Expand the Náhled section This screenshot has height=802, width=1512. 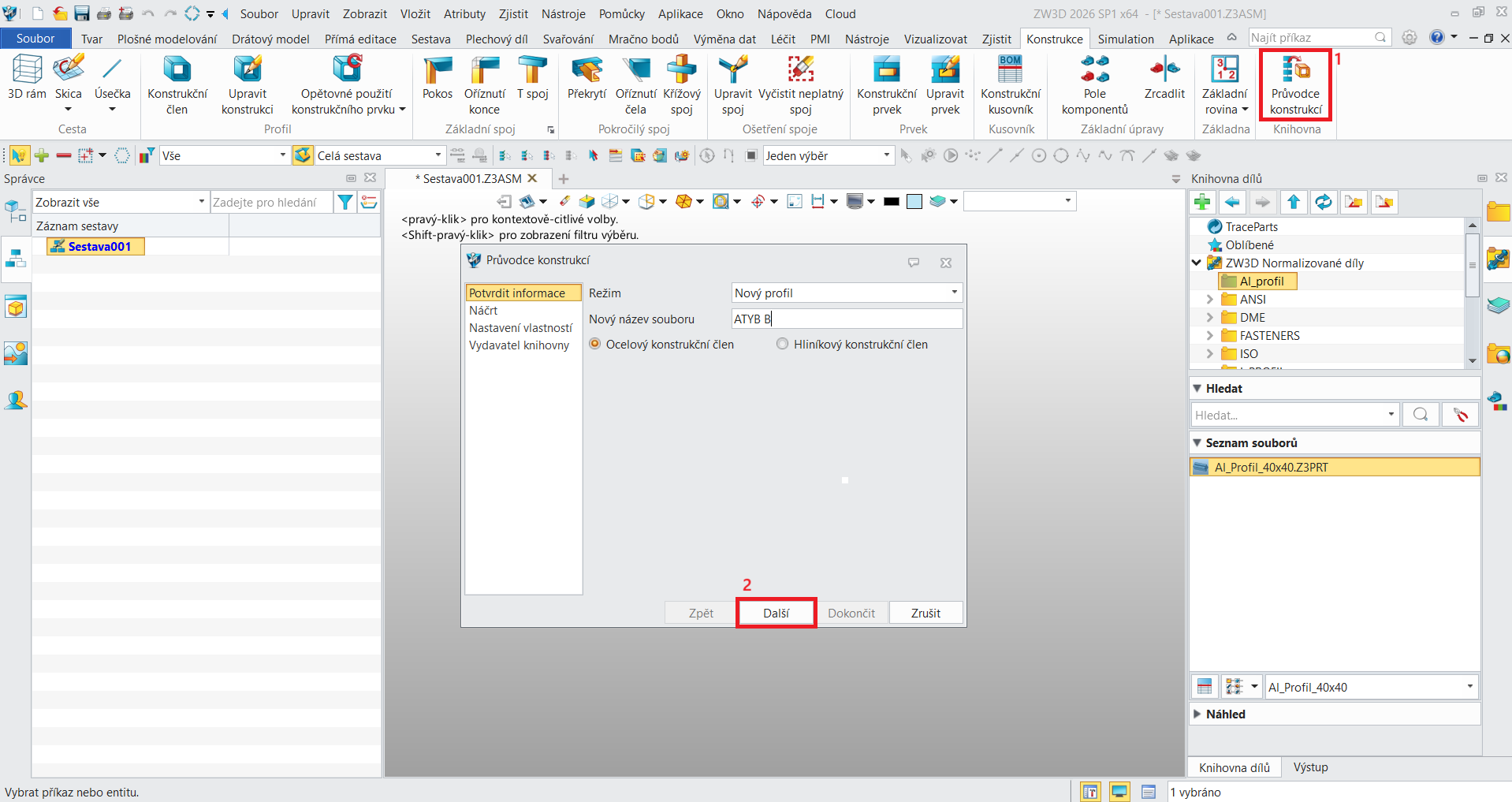(1197, 714)
